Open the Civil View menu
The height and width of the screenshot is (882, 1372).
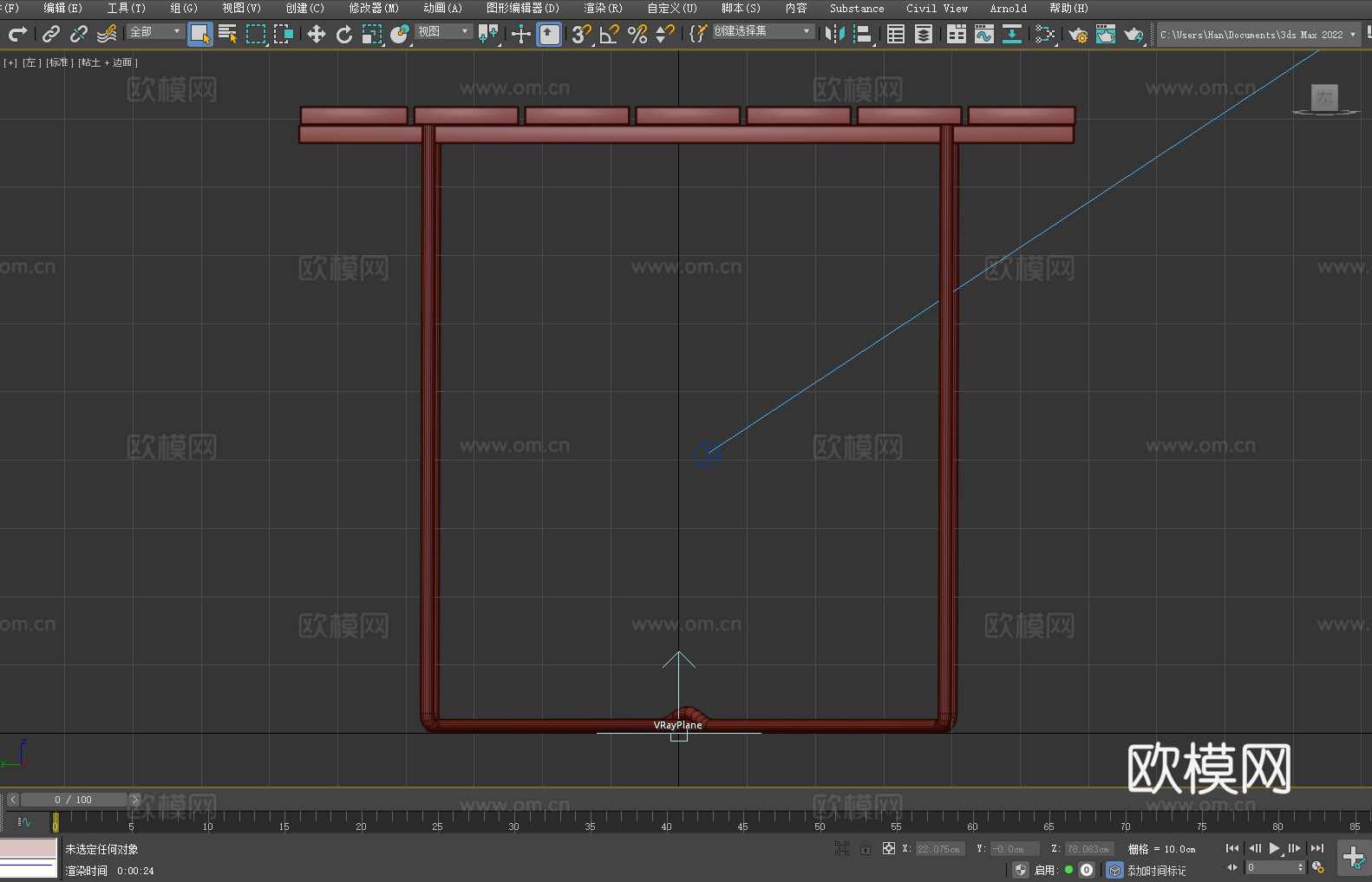(938, 8)
